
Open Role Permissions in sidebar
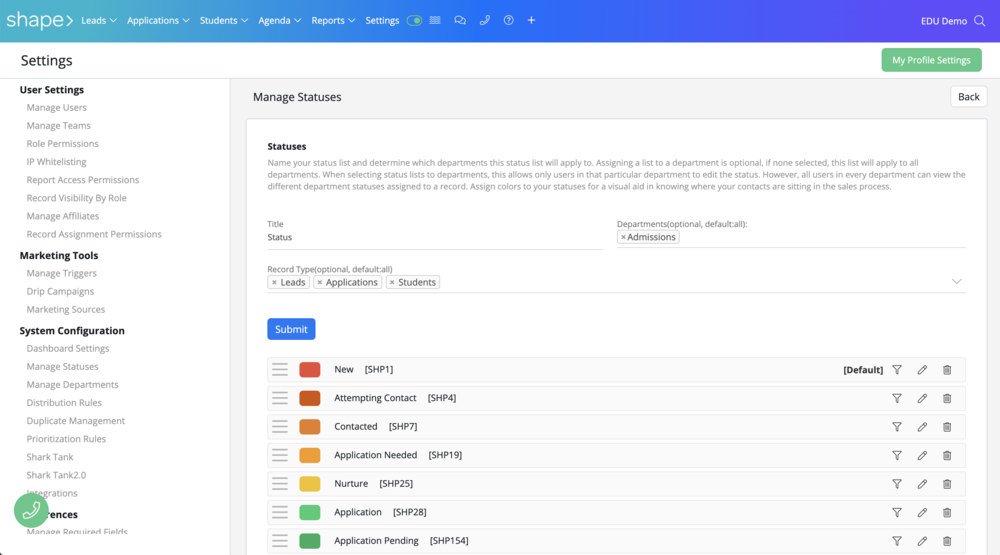coord(62,144)
